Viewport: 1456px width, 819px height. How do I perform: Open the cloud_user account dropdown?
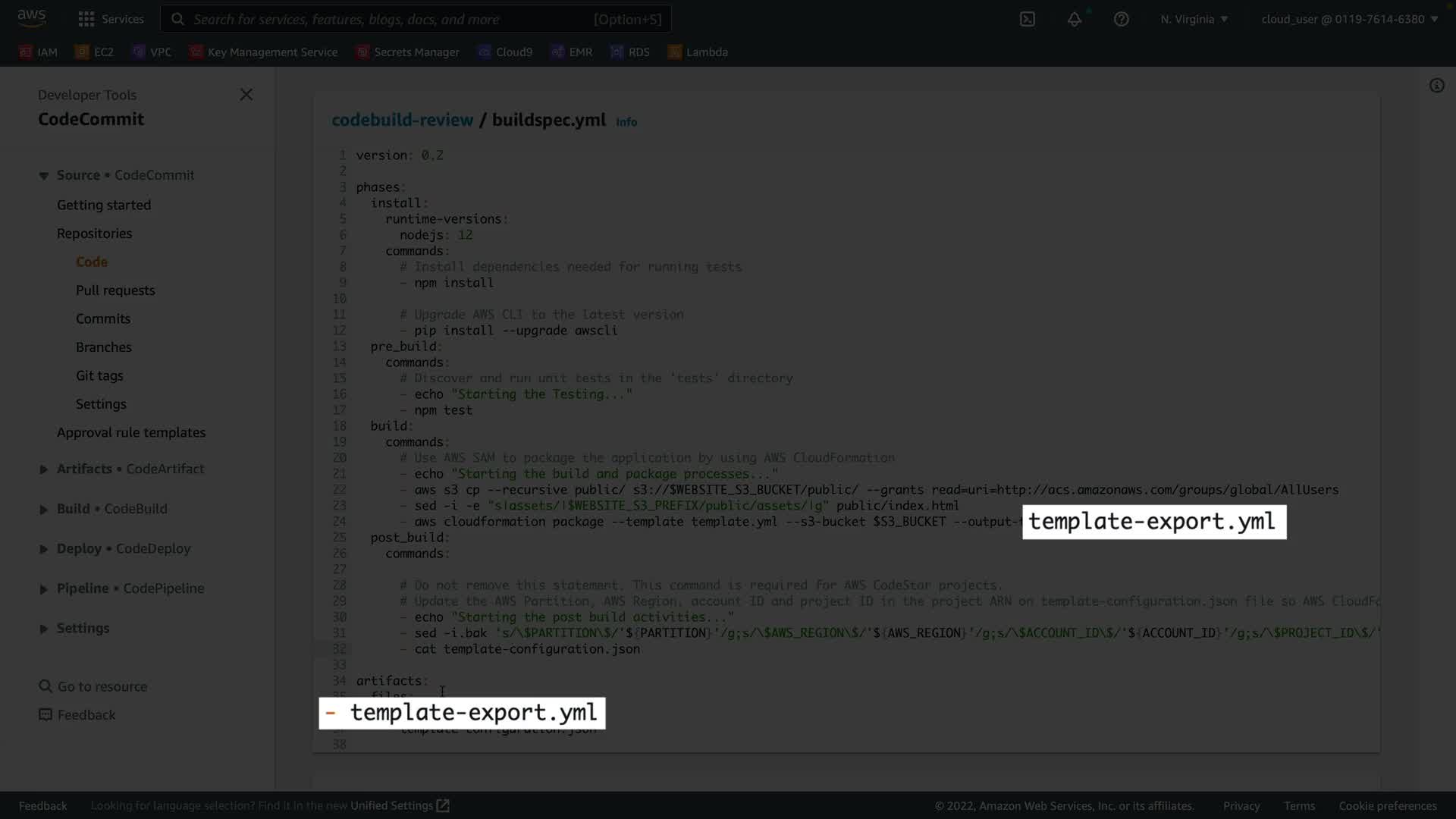[x=1350, y=19]
